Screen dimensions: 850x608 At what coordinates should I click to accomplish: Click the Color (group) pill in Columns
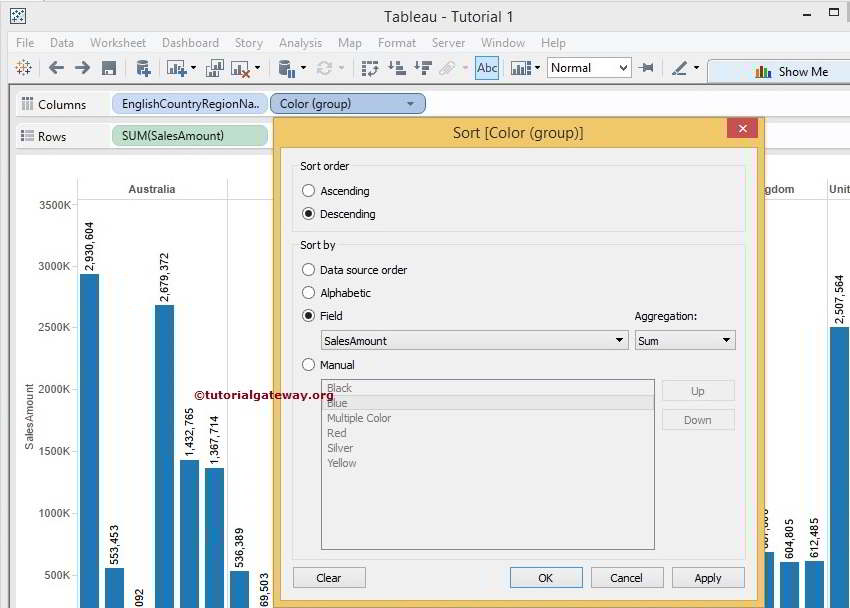click(347, 104)
